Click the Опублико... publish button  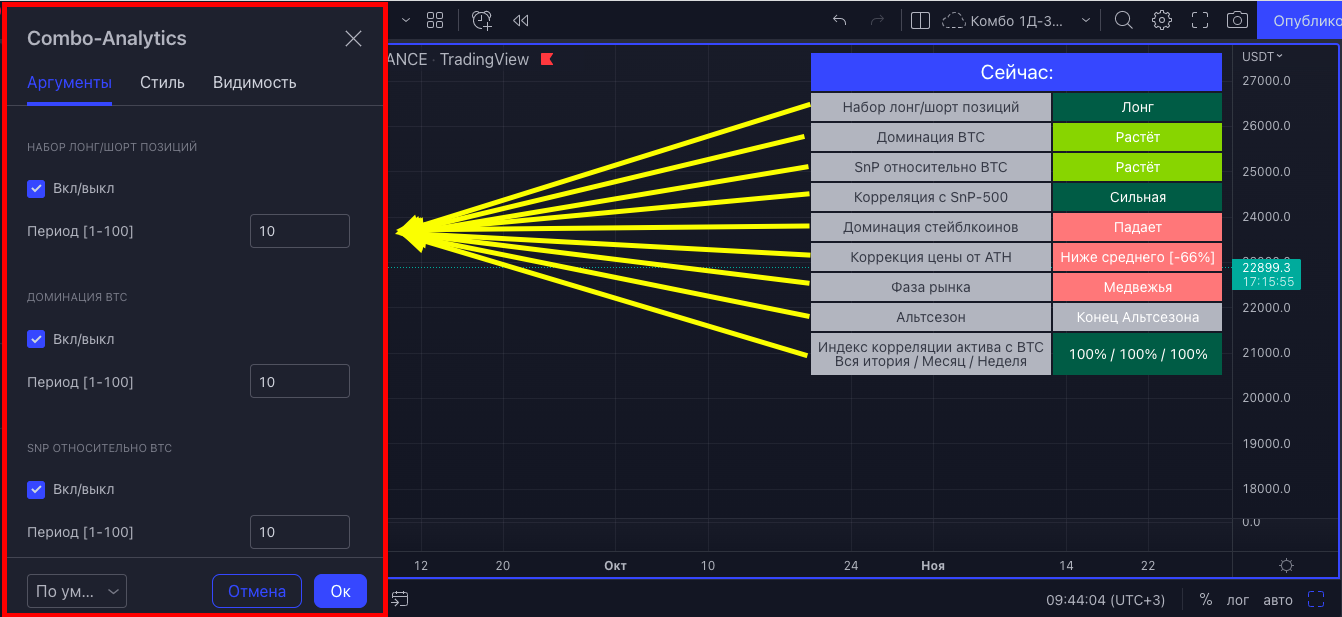(1299, 20)
